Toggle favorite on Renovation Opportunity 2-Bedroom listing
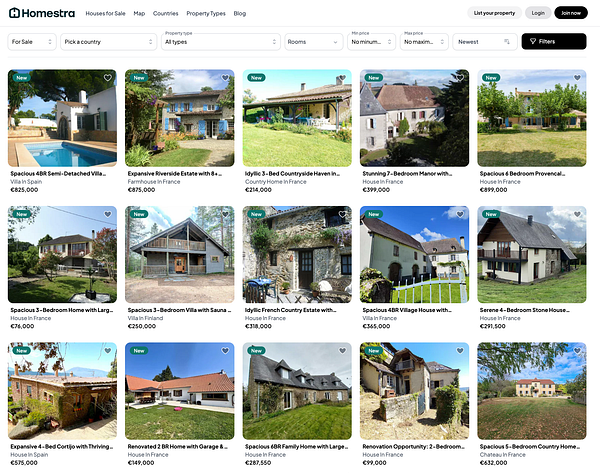This screenshot has width=600, height=473. (x=460, y=351)
